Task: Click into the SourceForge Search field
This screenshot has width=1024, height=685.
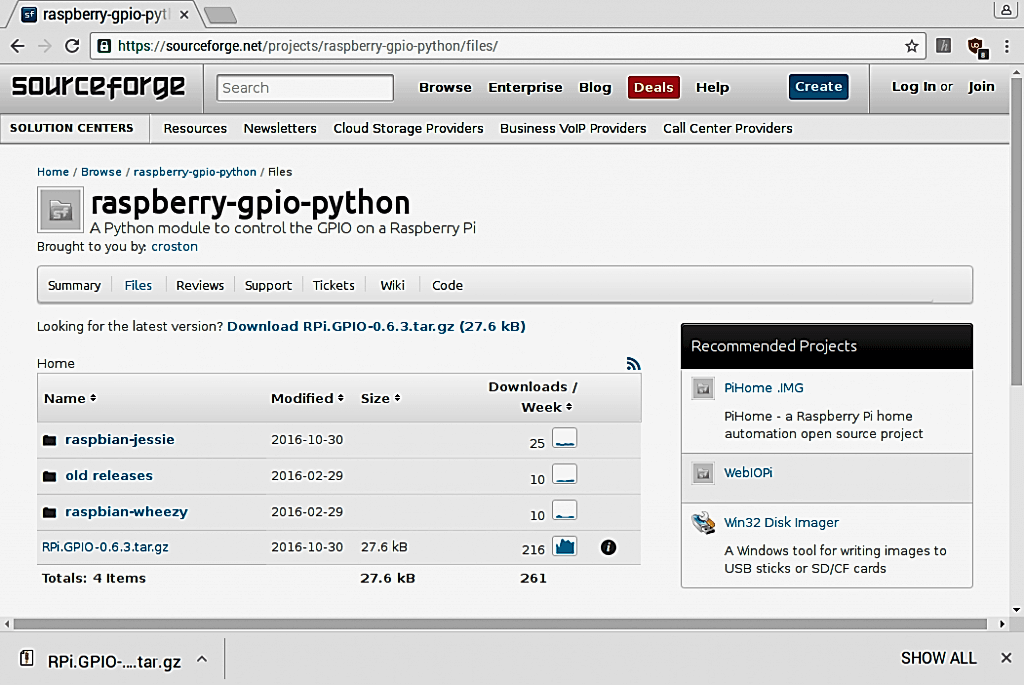Action: tap(305, 88)
